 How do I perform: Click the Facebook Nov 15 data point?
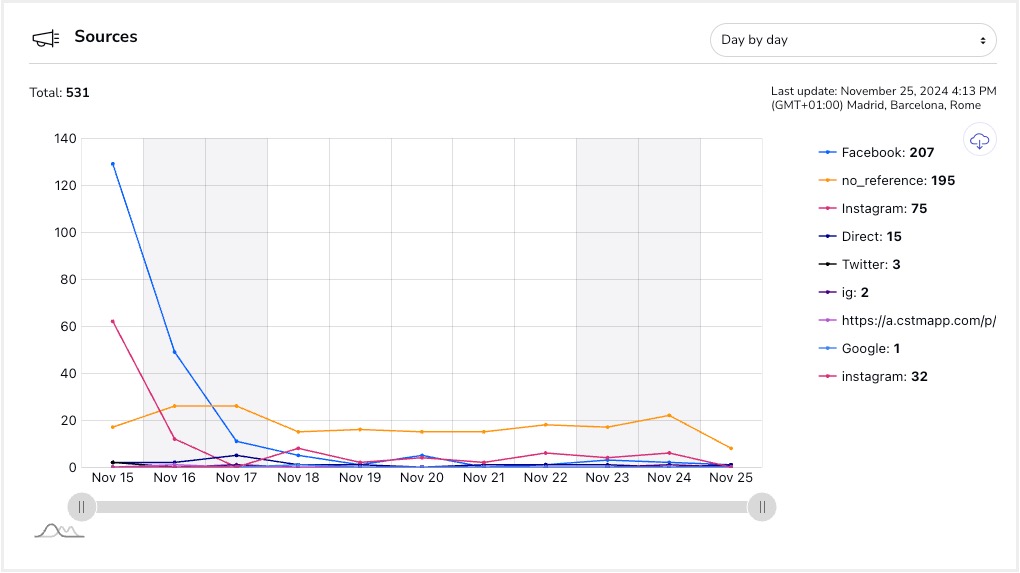point(113,164)
